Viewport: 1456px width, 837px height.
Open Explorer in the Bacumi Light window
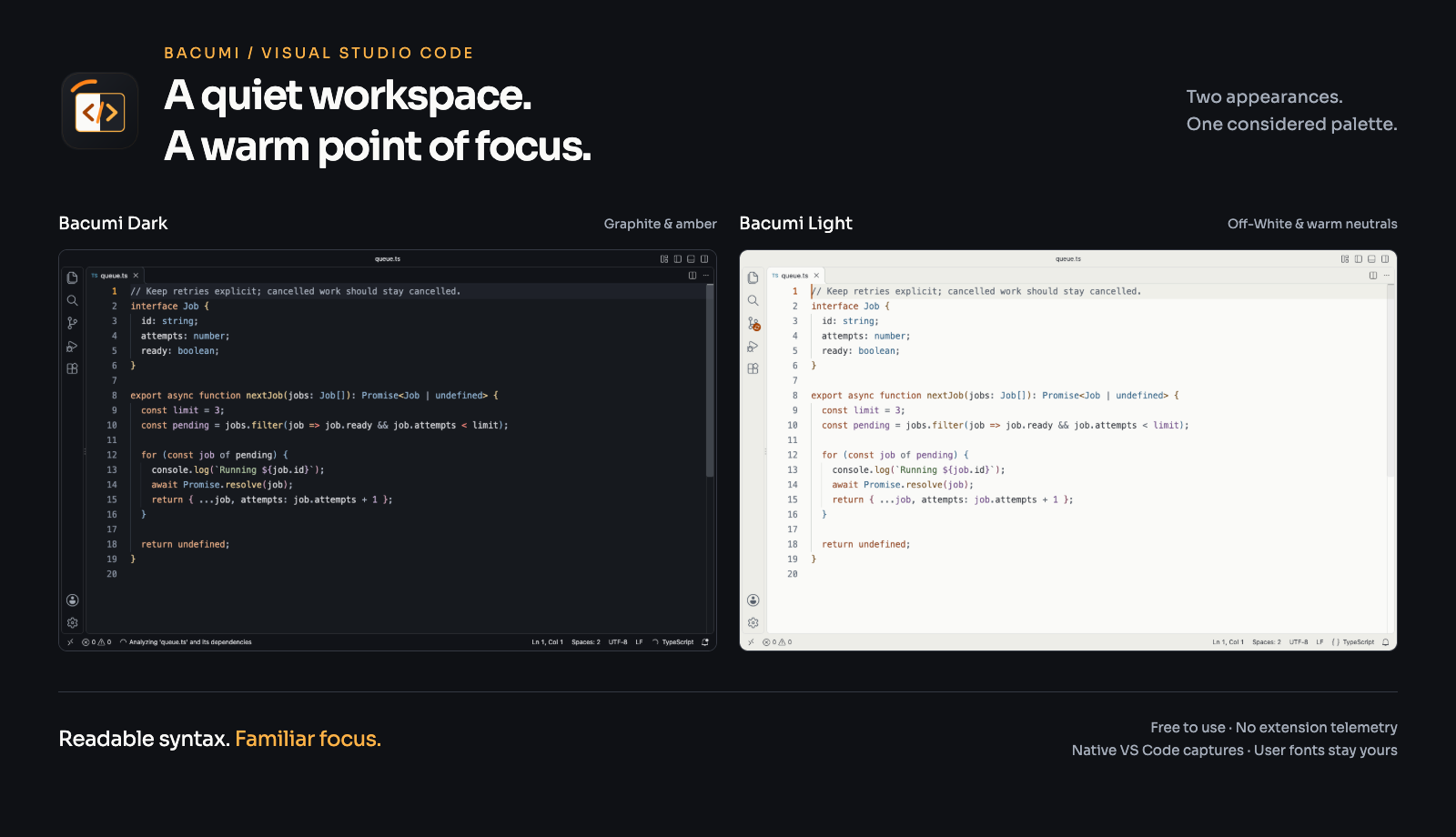click(x=753, y=277)
